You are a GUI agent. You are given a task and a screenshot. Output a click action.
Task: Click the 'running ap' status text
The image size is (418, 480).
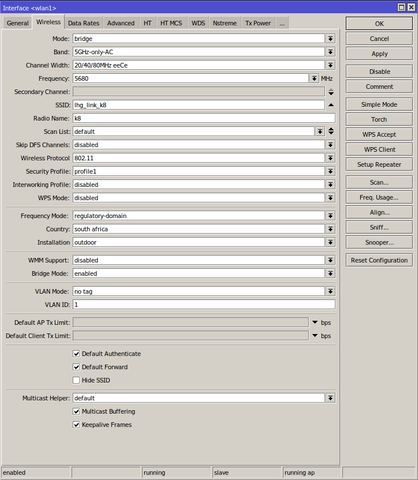(299, 473)
